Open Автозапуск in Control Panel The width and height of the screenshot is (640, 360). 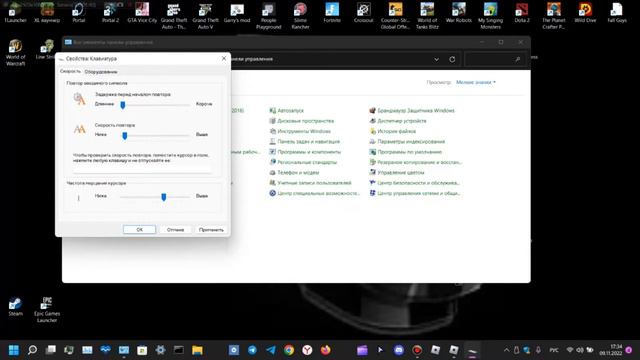287,111
